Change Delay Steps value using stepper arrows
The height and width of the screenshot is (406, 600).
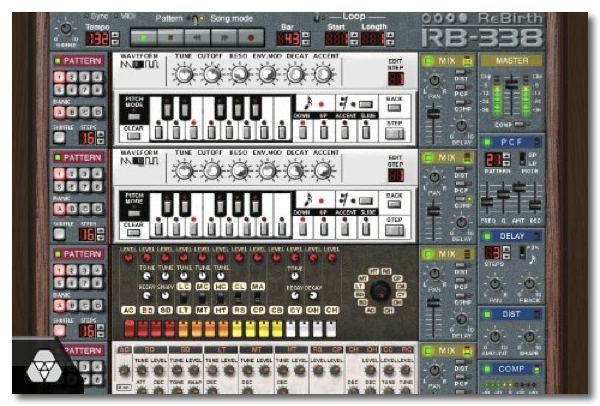click(x=506, y=253)
